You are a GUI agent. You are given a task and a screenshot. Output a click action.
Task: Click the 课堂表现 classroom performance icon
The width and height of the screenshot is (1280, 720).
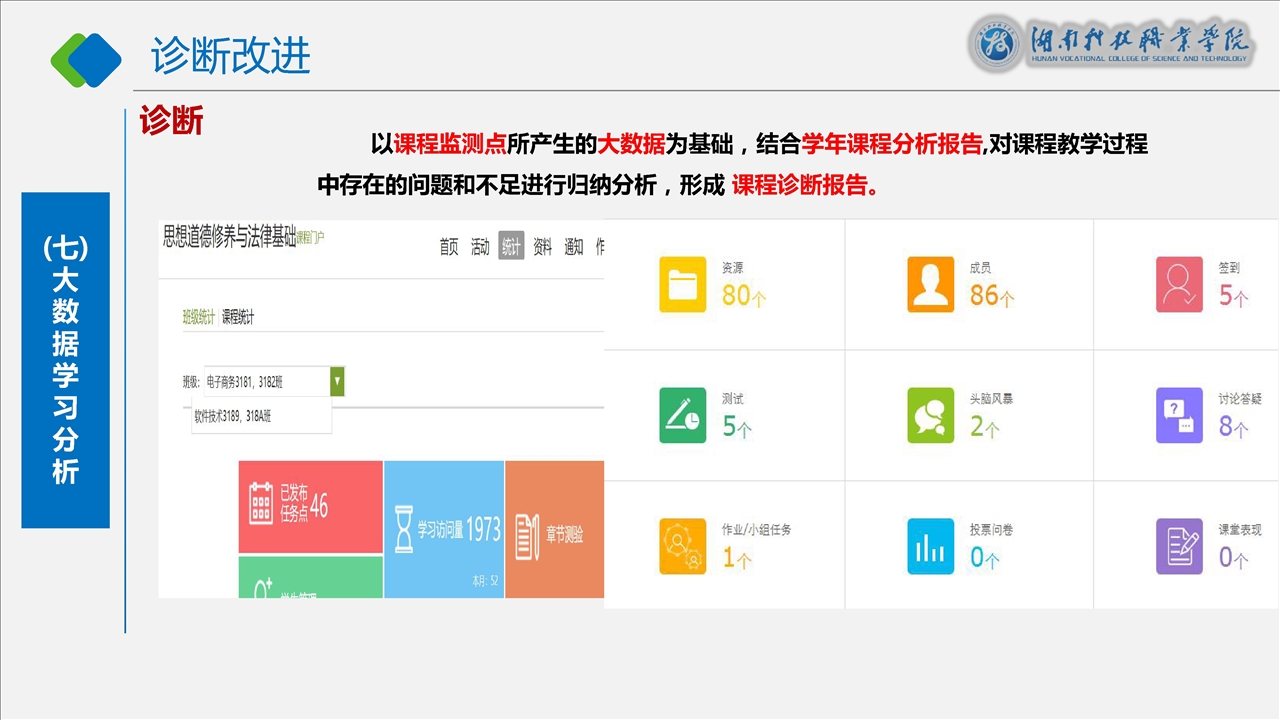(1179, 546)
